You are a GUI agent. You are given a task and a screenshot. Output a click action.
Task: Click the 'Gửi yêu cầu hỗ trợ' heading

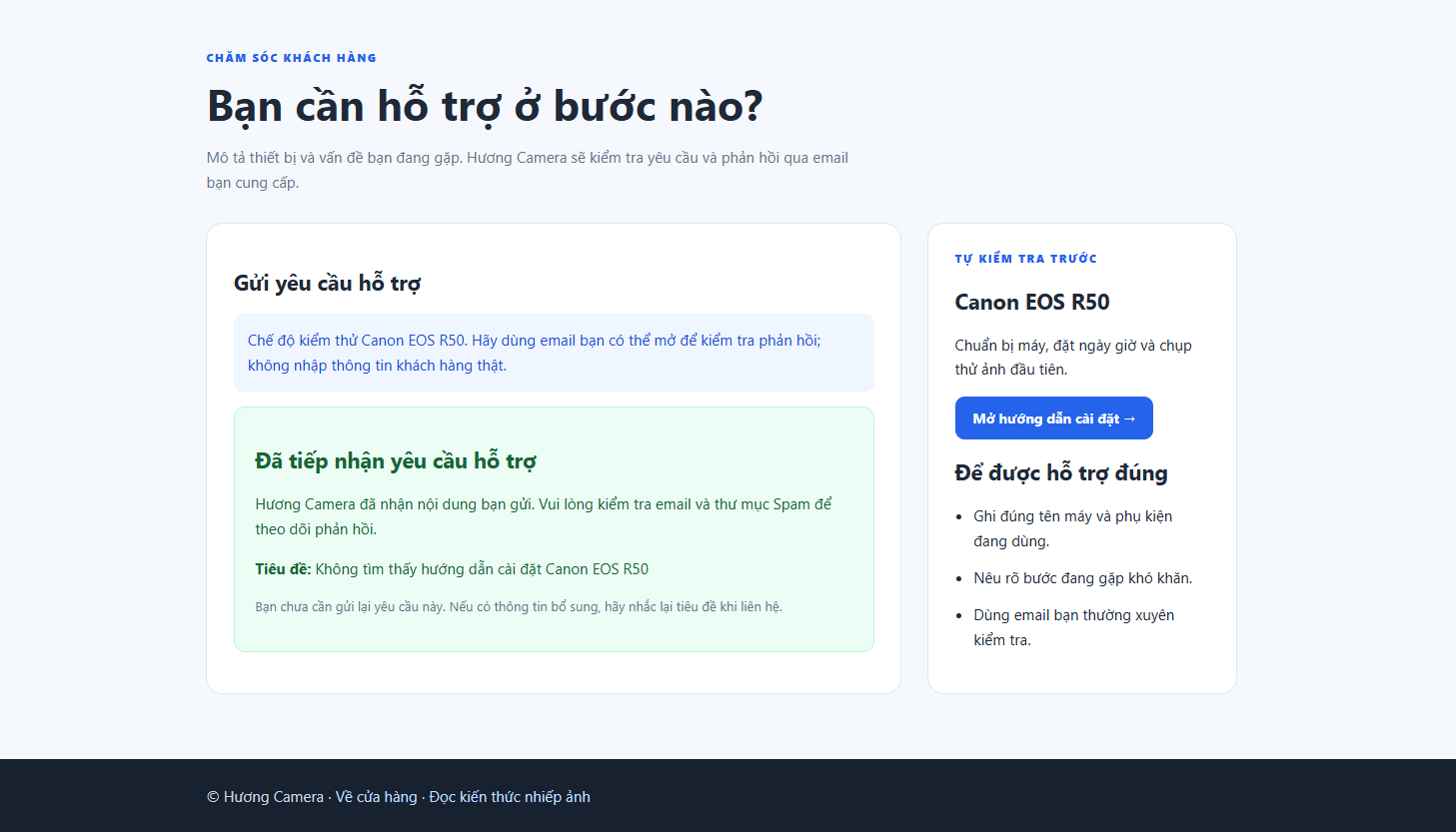coord(327,284)
